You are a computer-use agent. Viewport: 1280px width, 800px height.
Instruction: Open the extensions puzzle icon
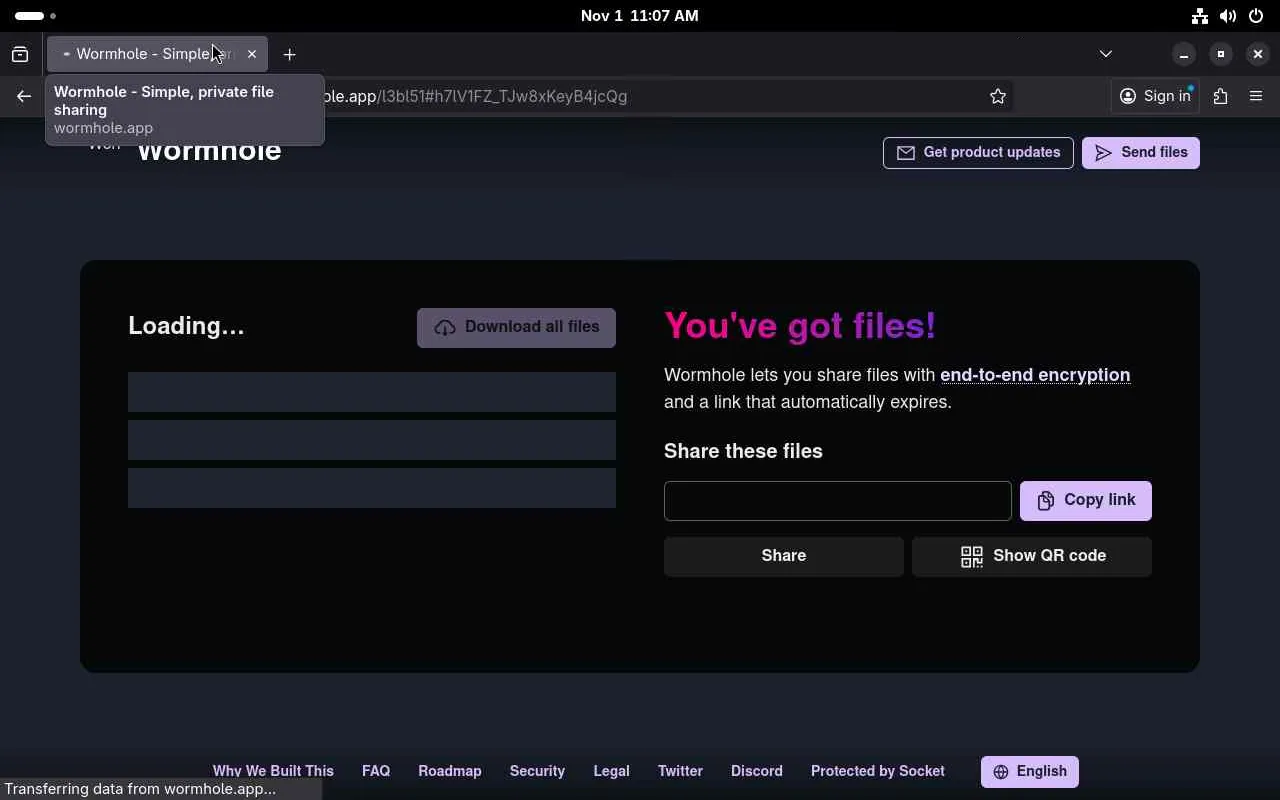point(1220,96)
